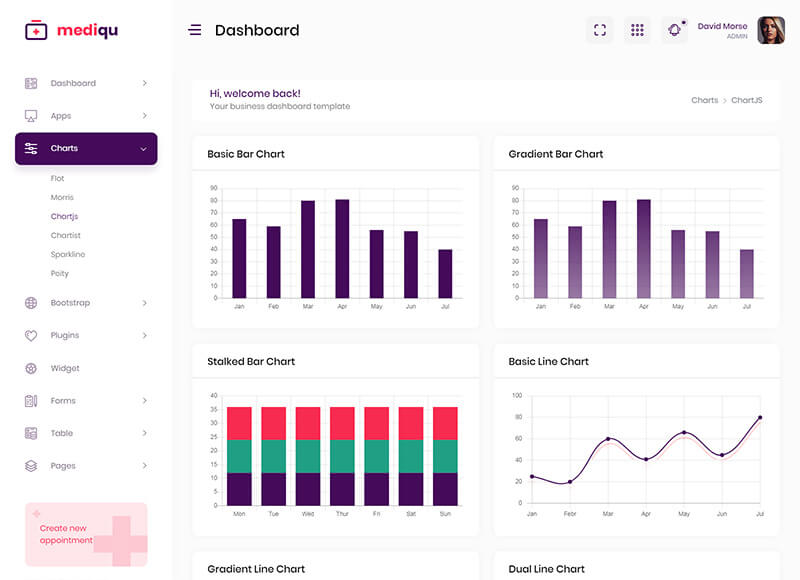The width and height of the screenshot is (800, 580).
Task: Expand the Bootstrap menu chevron
Action: pos(144,303)
